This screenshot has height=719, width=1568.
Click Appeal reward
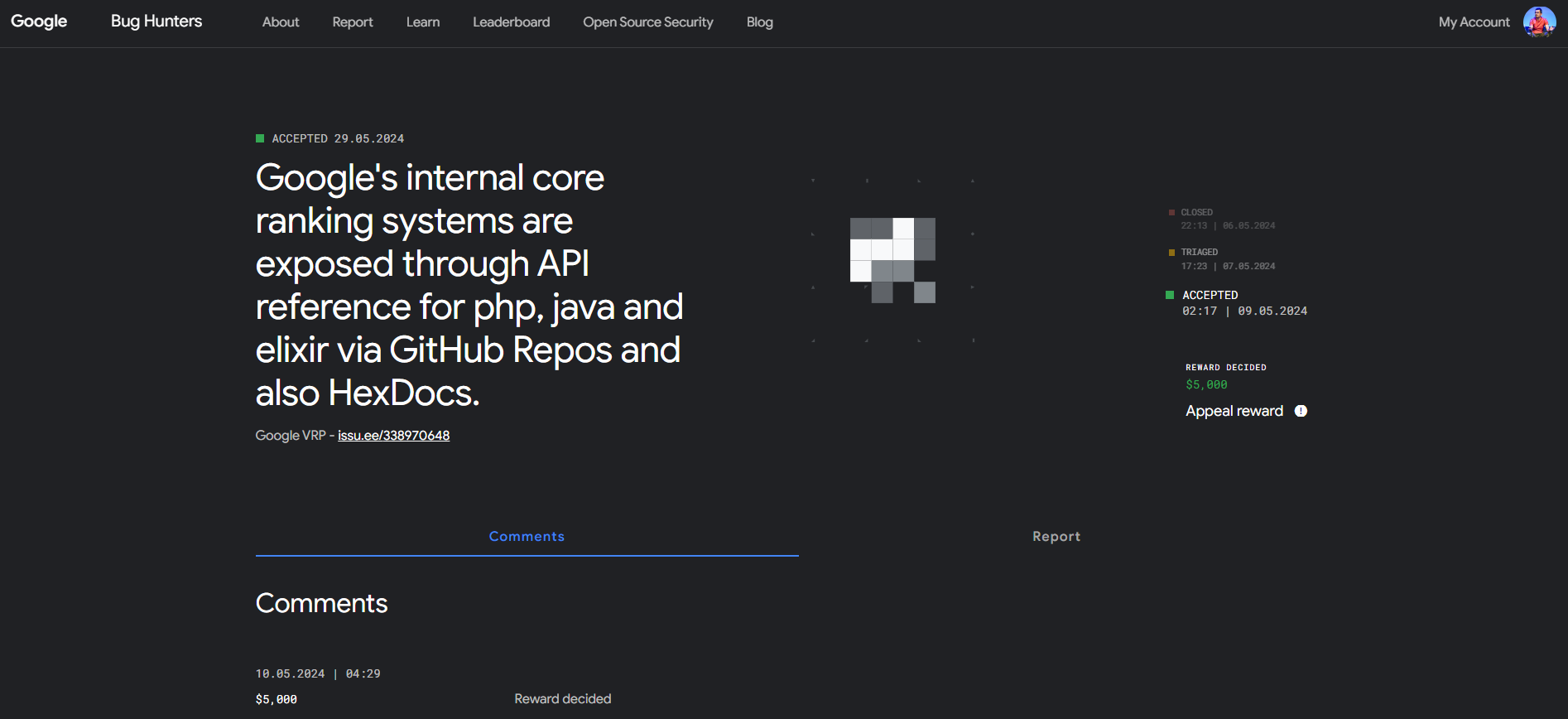pos(1234,411)
